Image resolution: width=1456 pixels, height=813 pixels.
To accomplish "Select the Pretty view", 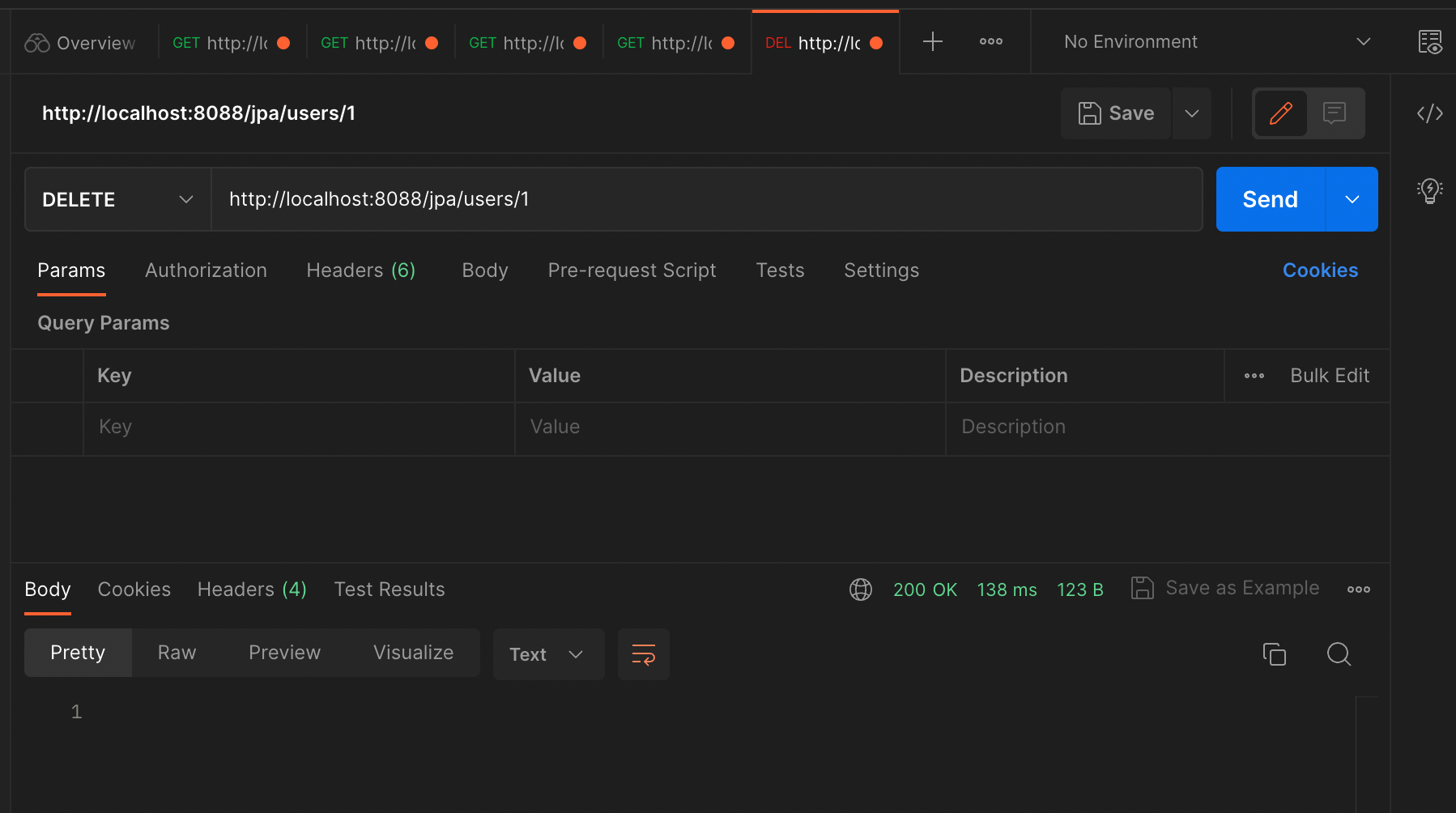I will coord(78,653).
